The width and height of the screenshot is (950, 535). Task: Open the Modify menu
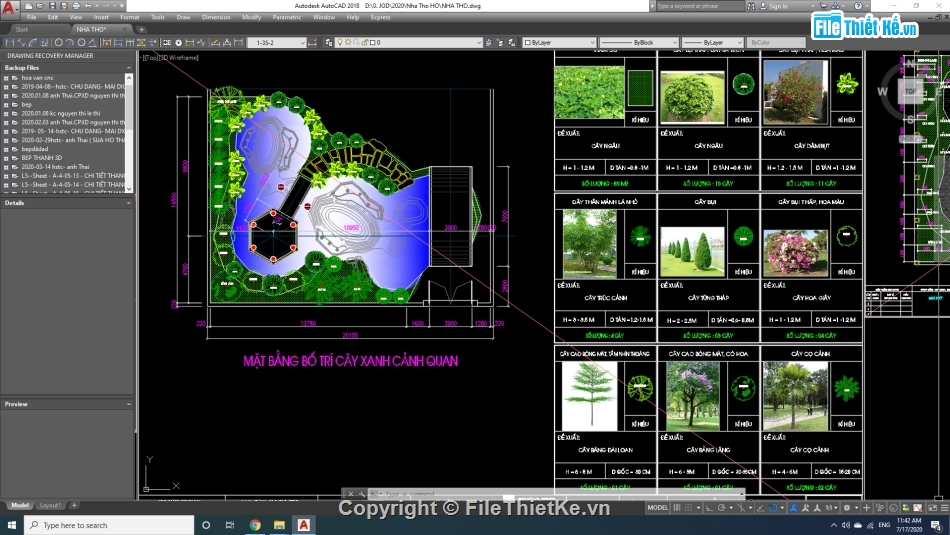pos(251,18)
